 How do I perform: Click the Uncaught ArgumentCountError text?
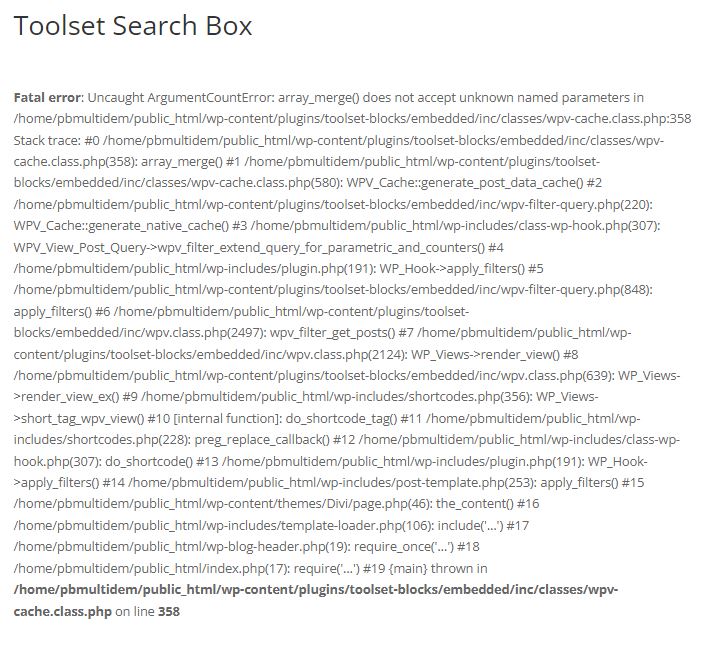click(x=181, y=98)
